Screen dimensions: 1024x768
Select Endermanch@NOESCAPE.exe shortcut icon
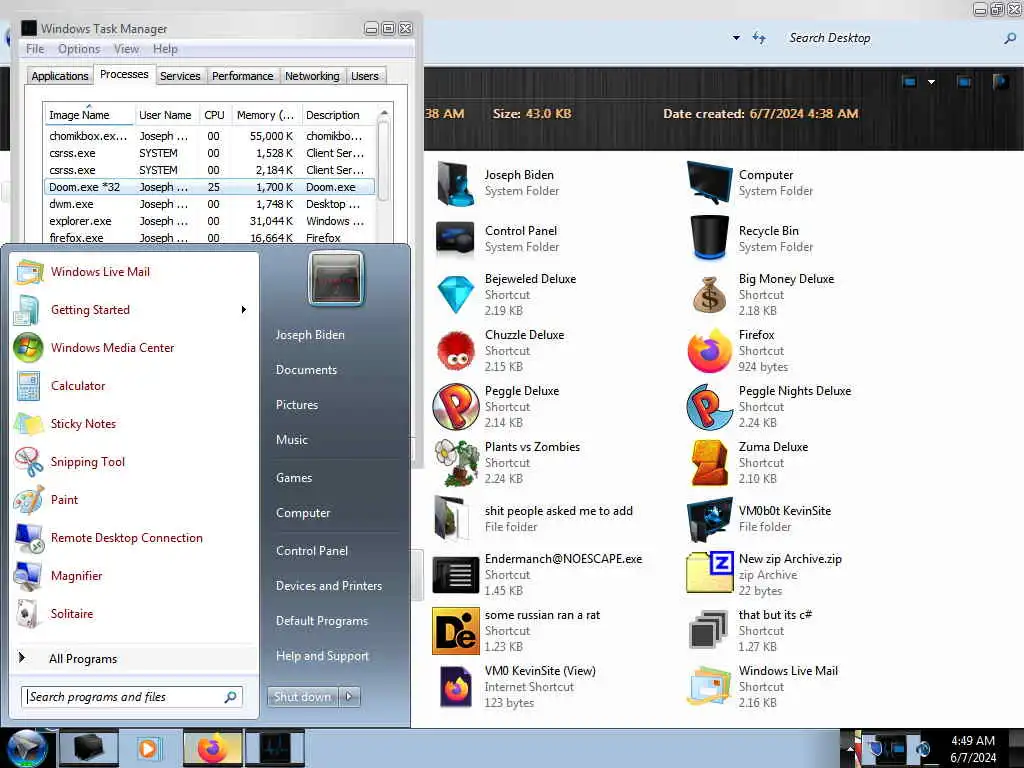coord(455,575)
